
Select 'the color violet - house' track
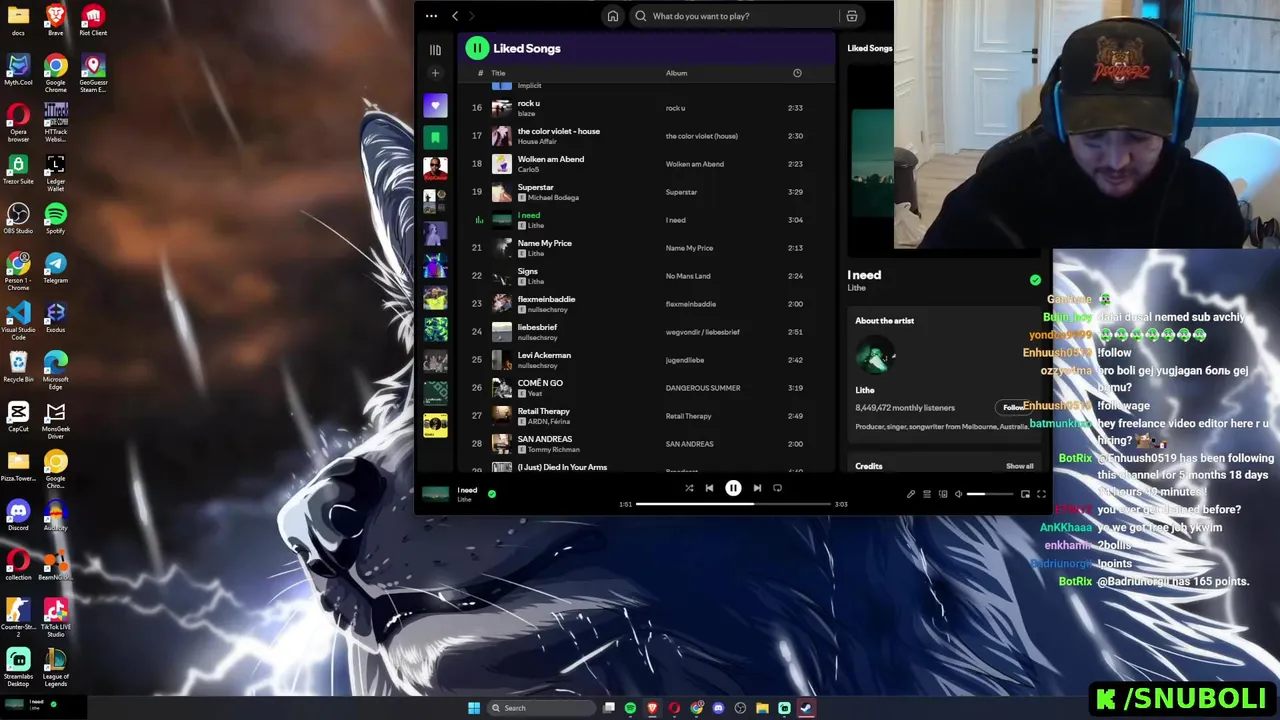pos(645,136)
